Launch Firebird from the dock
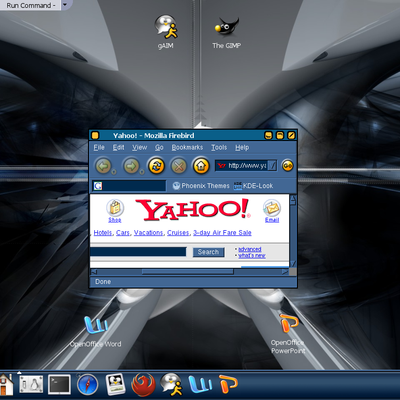Viewport: 400px width, 400px height. coord(143,385)
